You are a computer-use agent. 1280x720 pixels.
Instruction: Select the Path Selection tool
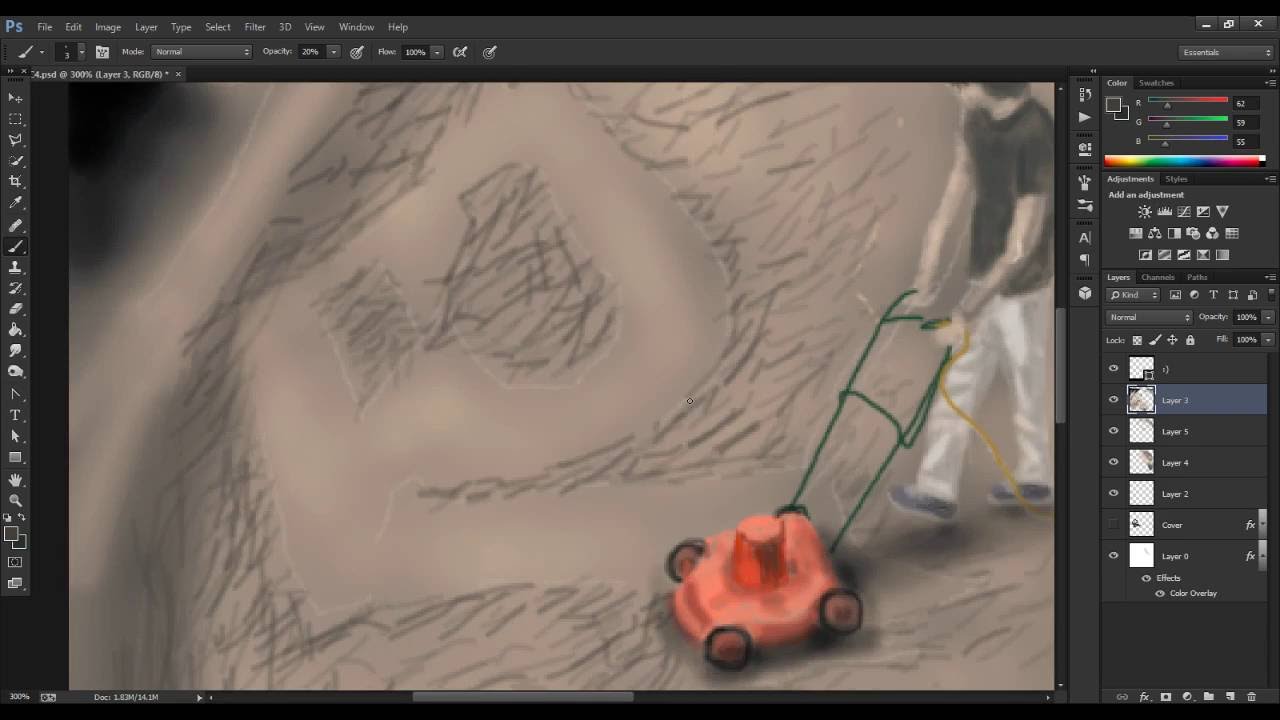(x=16, y=437)
